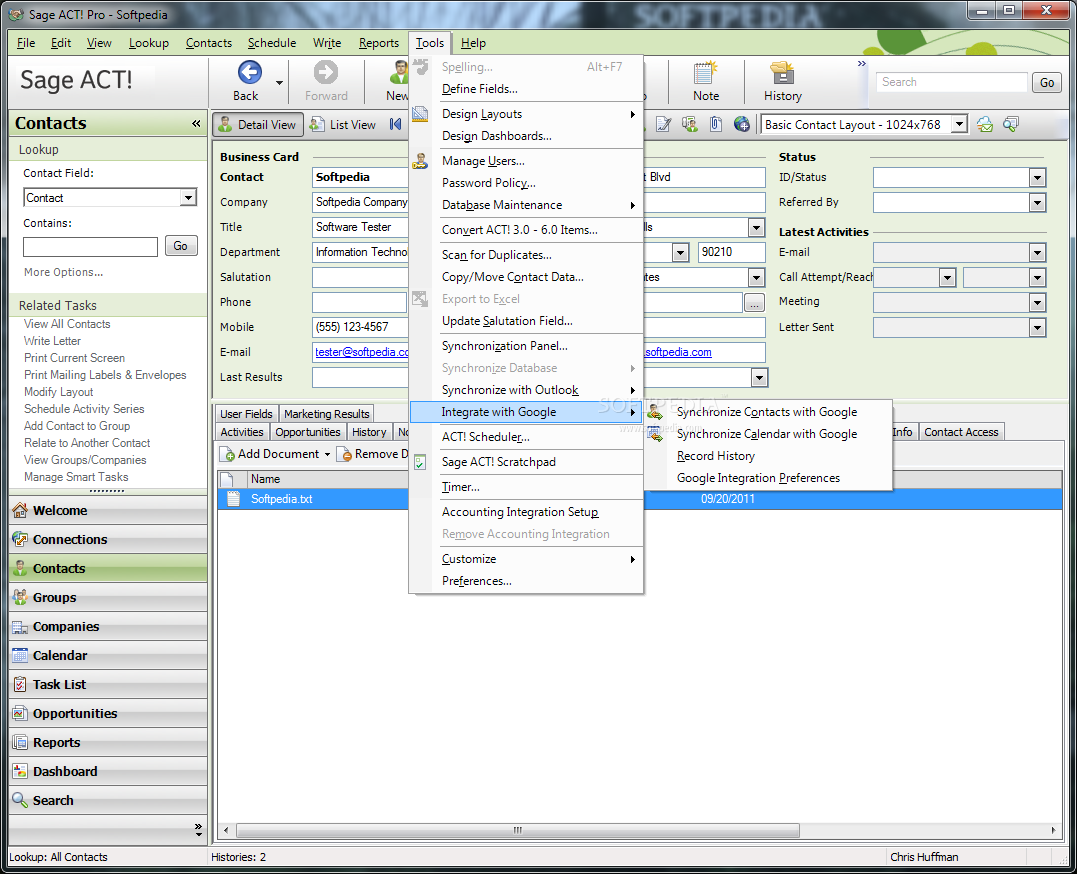Click the Name column header
The height and width of the screenshot is (874, 1077).
[265, 479]
